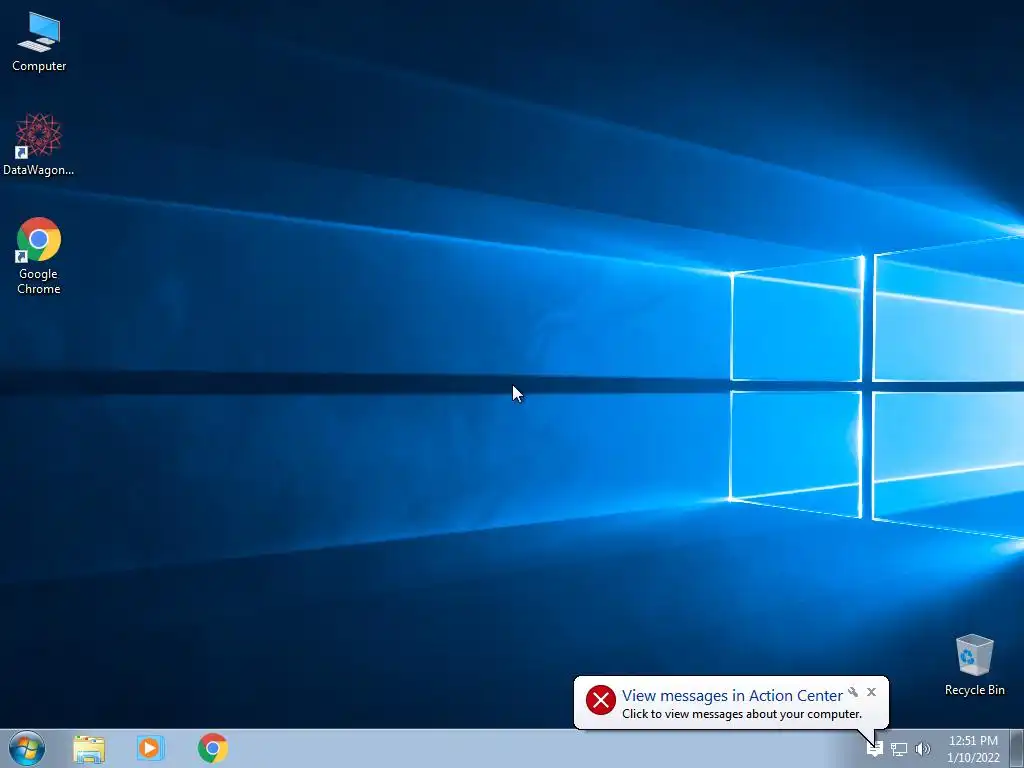The width and height of the screenshot is (1024, 768).
Task: Open network status tray icon
Action: (899, 749)
